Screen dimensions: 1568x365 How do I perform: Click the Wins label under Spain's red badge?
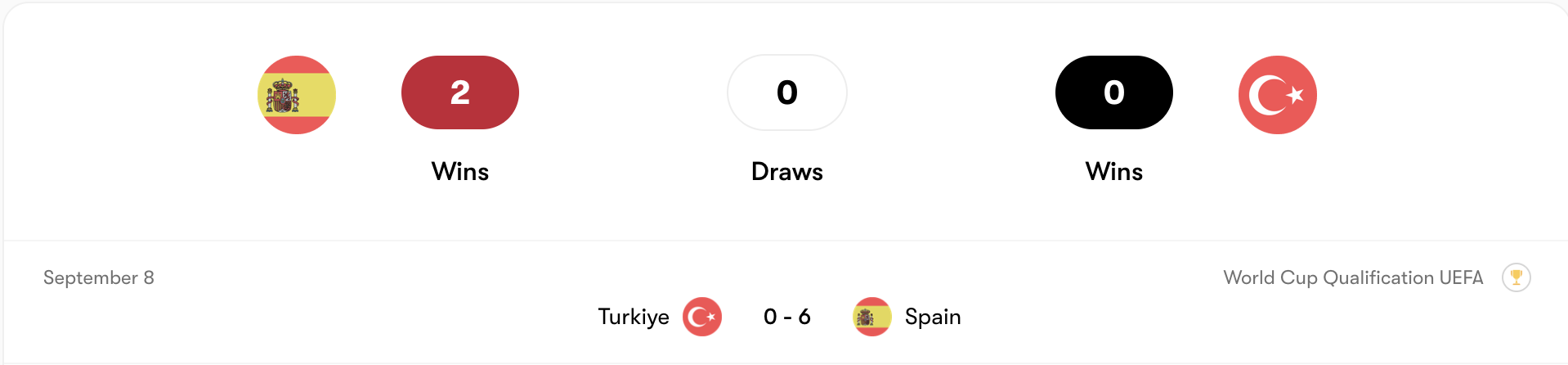click(x=460, y=172)
